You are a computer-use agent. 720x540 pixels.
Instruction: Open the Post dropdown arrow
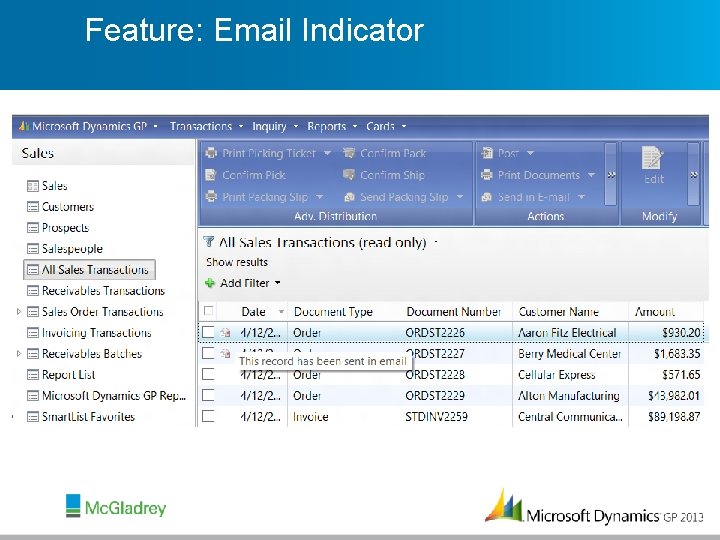(x=530, y=153)
